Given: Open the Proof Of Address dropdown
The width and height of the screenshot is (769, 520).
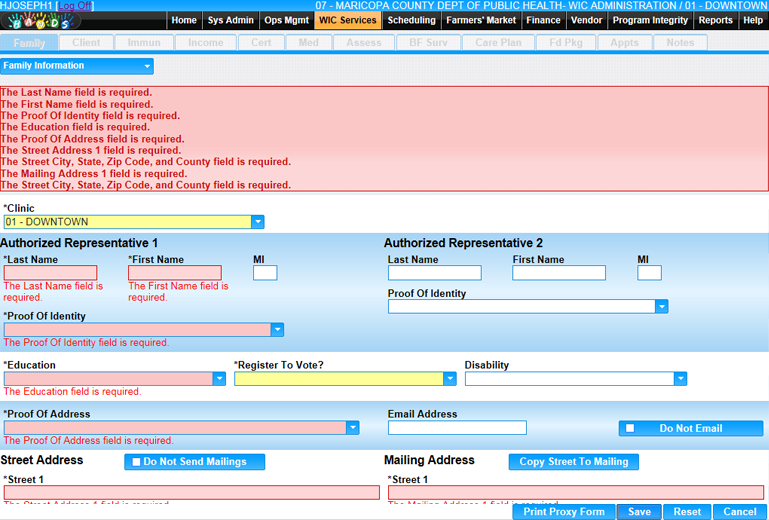Looking at the screenshot, I should 352,428.
